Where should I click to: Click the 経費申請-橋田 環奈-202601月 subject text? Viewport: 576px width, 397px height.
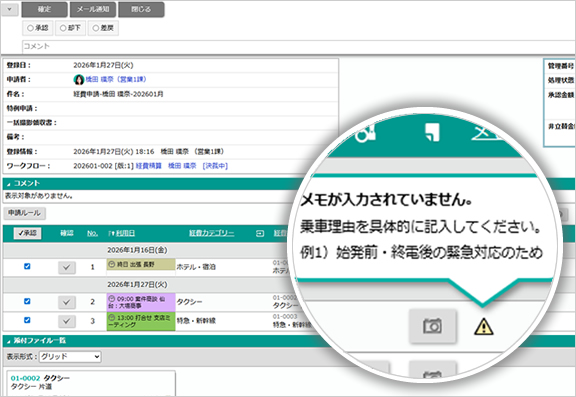pos(118,94)
